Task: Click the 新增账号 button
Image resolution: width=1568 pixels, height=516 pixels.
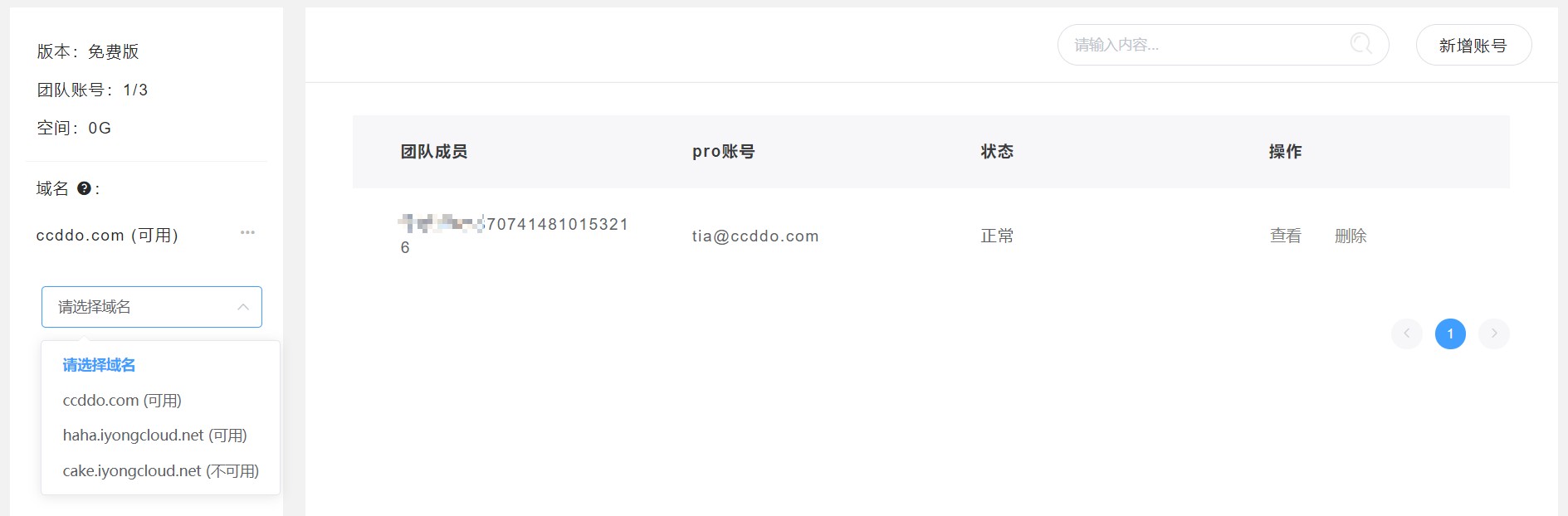Action: point(1473,45)
